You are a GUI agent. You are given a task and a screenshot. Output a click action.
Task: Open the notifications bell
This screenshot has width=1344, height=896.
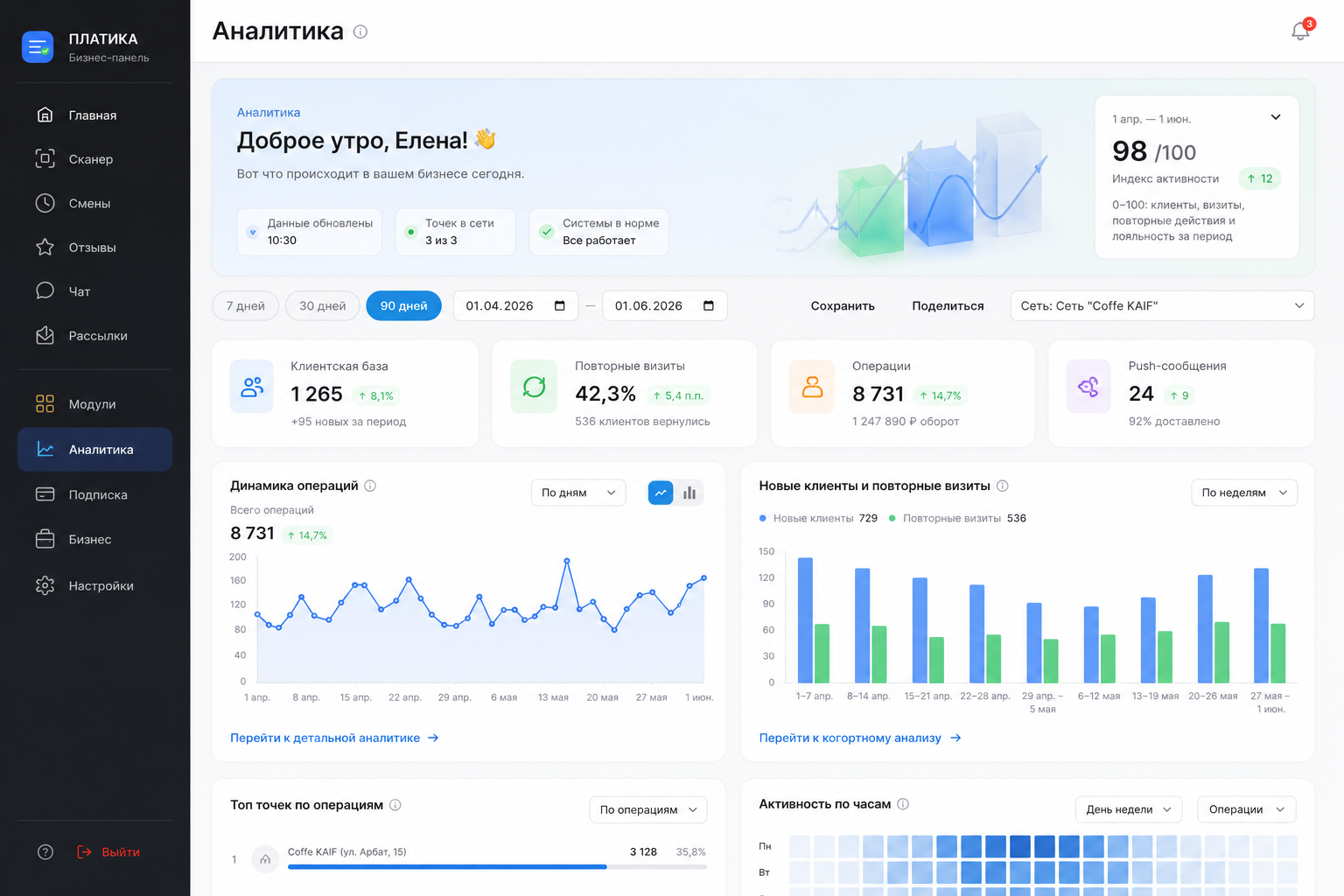[x=1301, y=31]
